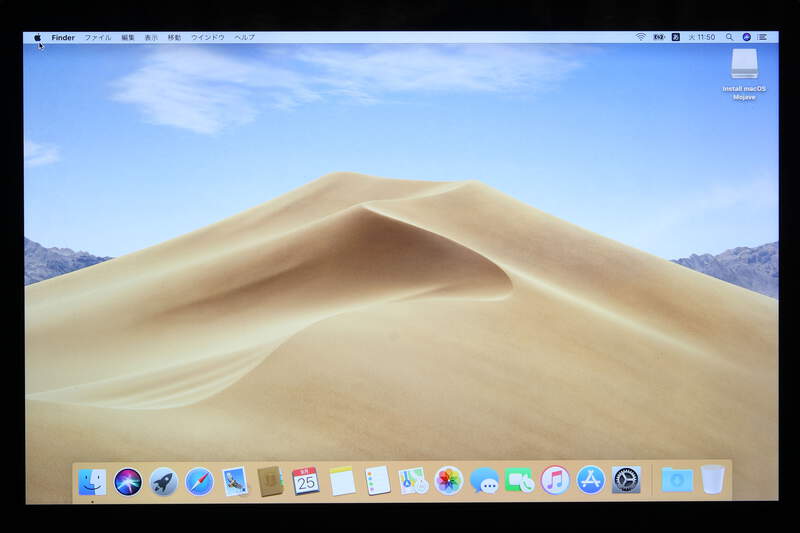Open System Preferences gear icon

(x=626, y=480)
